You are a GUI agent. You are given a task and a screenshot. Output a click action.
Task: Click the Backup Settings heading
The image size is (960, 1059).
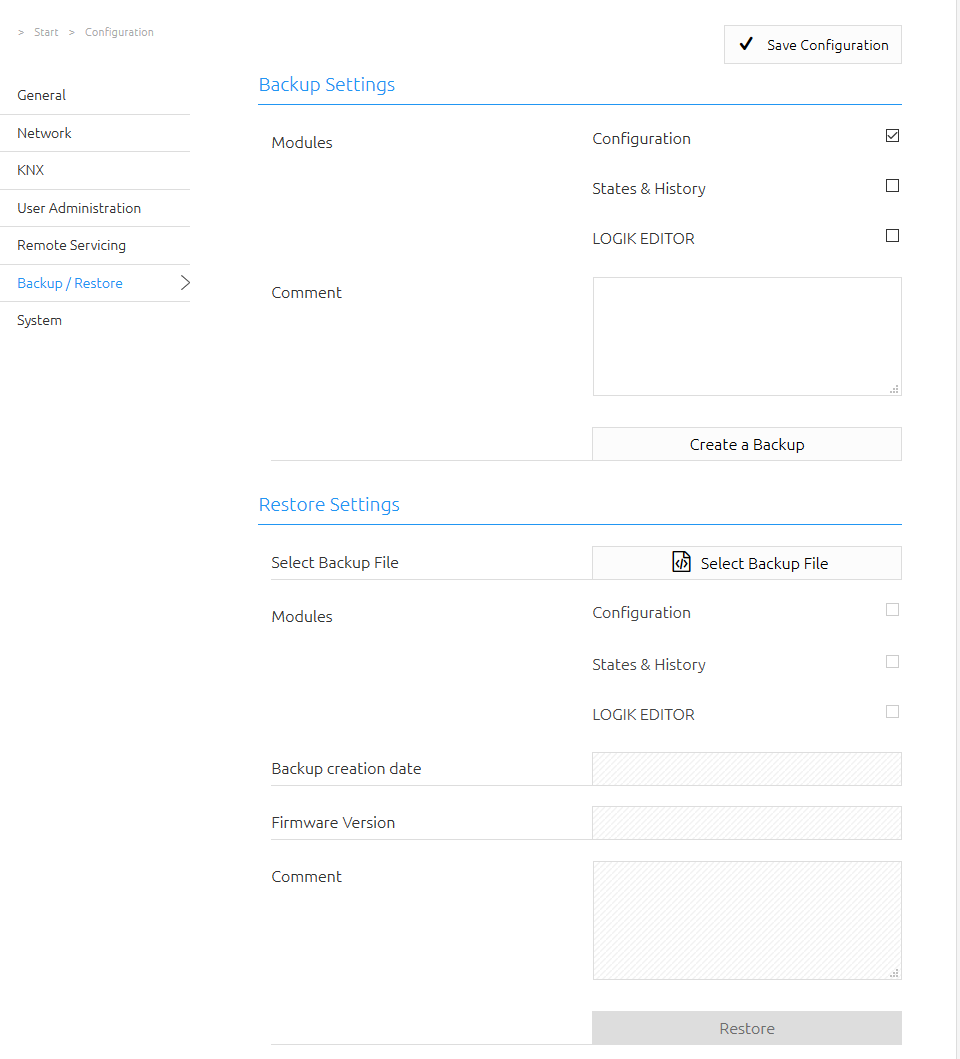[x=327, y=85]
